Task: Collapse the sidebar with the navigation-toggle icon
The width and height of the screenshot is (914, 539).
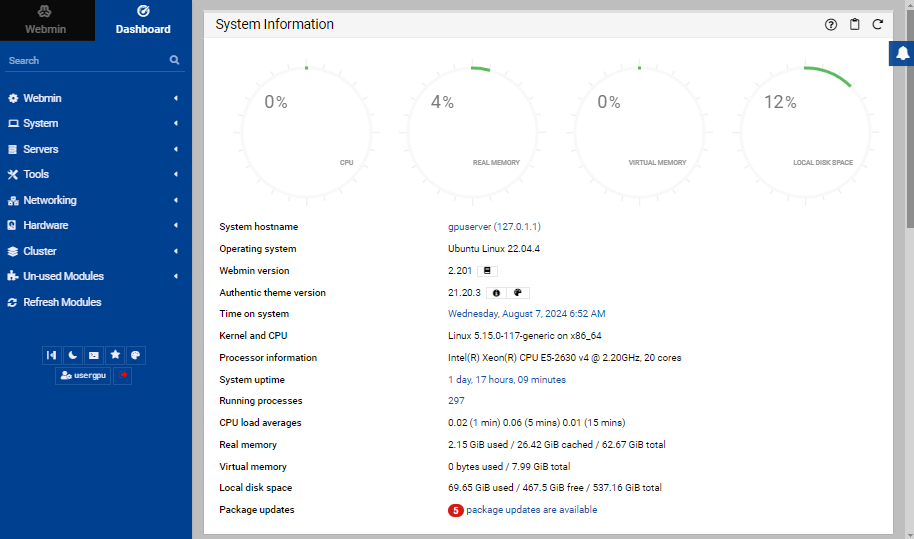Action: (51, 355)
